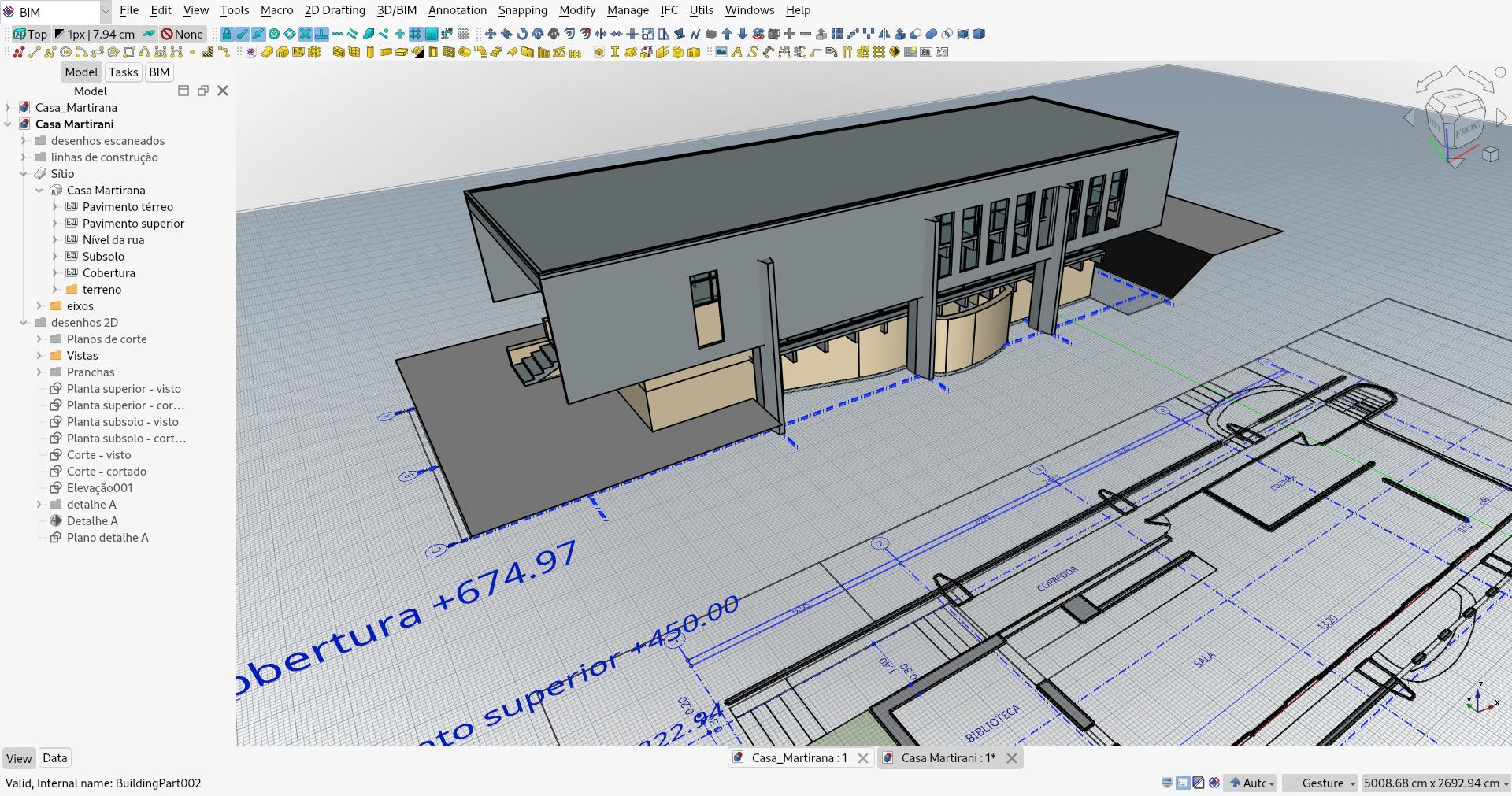Viewport: 1512px width, 796px height.
Task: Toggle the grid snap icon
Action: coord(414,35)
